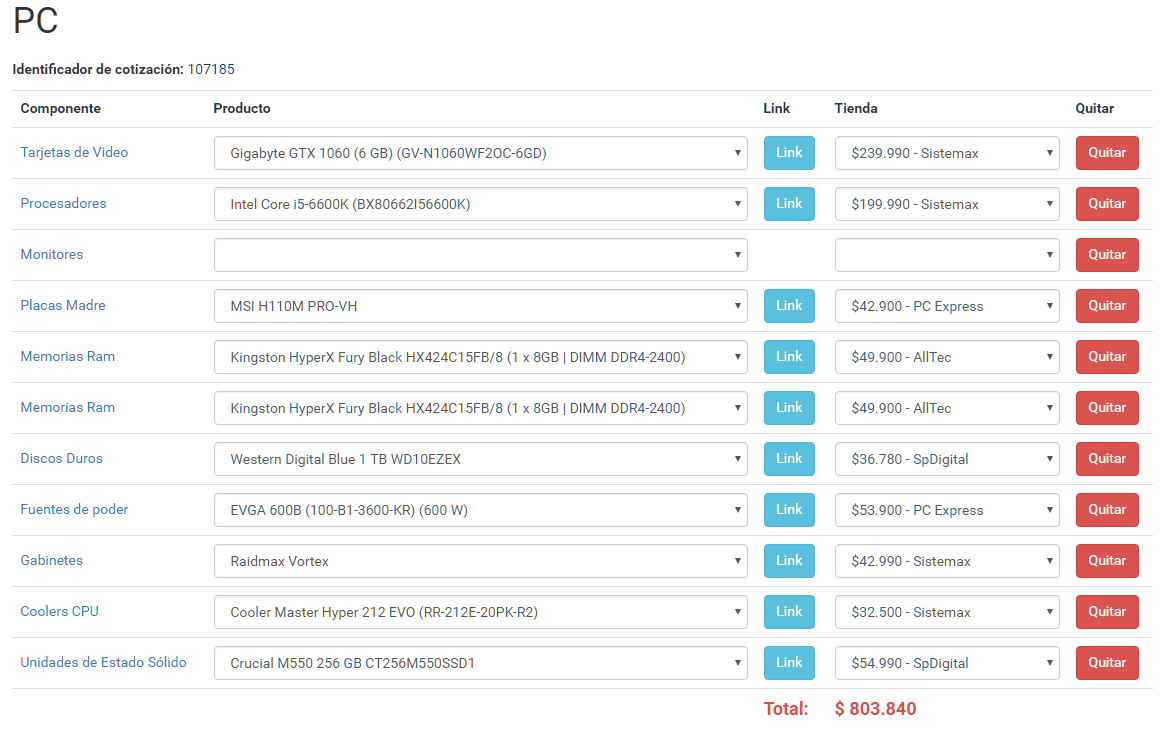Remove the Coolers CPU row with Quitar
The width and height of the screenshot is (1168, 744).
click(1107, 612)
